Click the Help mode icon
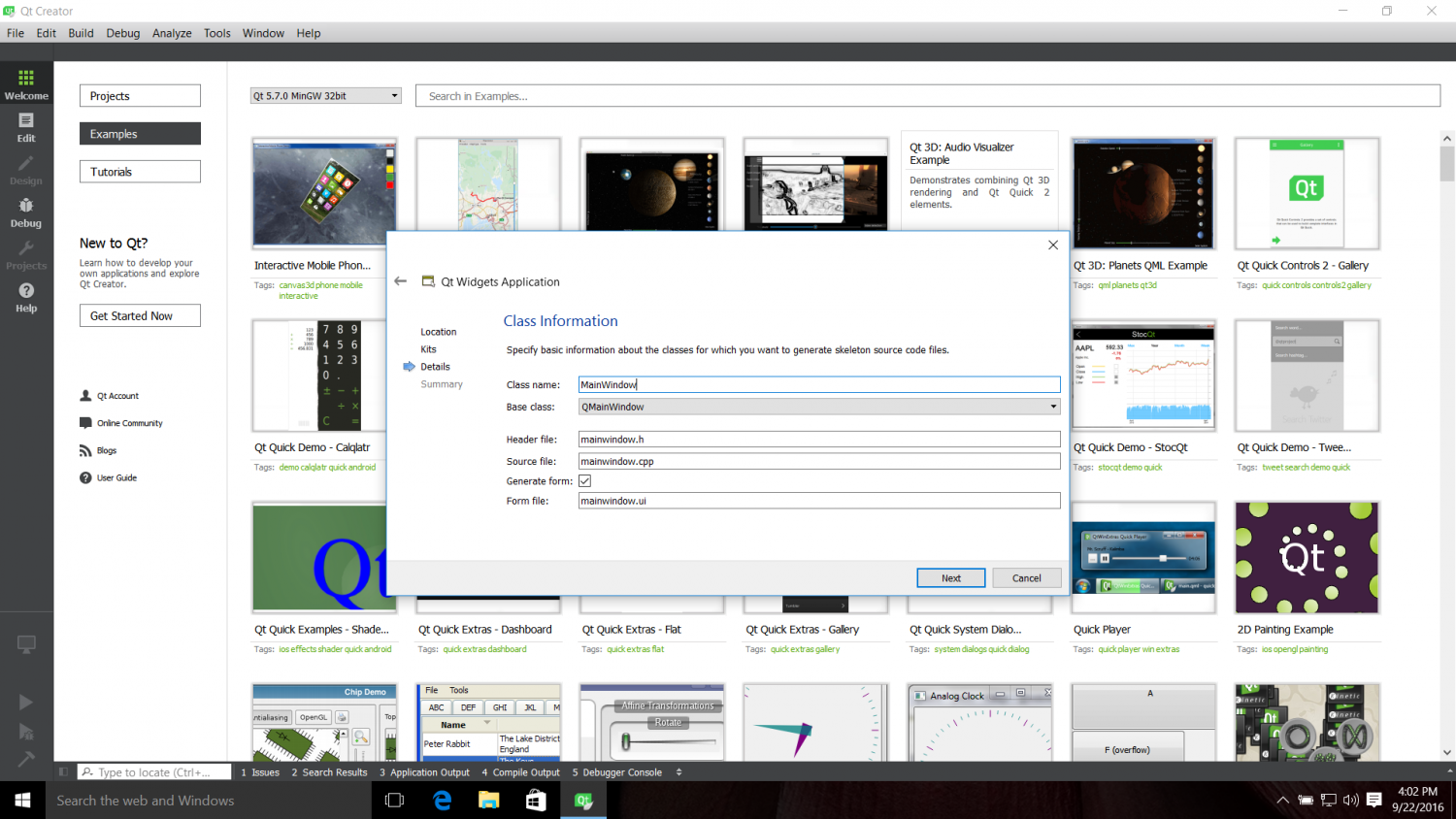1456x819 pixels. [x=26, y=297]
